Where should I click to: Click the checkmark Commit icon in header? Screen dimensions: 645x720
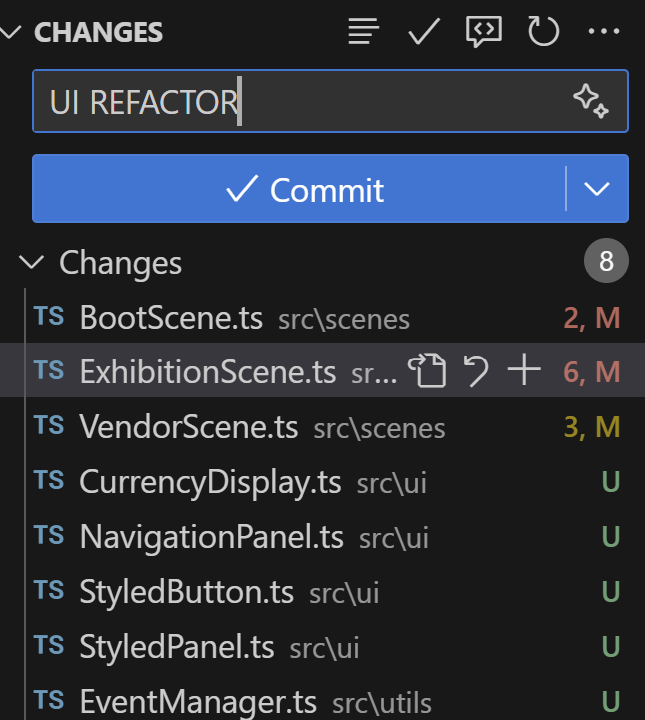pos(424,32)
